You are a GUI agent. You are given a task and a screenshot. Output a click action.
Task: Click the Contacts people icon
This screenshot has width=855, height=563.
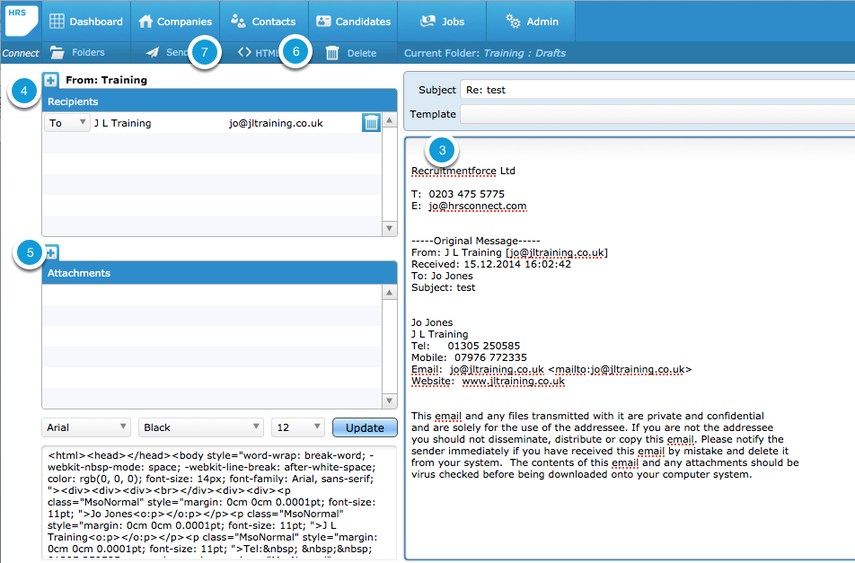tap(238, 21)
